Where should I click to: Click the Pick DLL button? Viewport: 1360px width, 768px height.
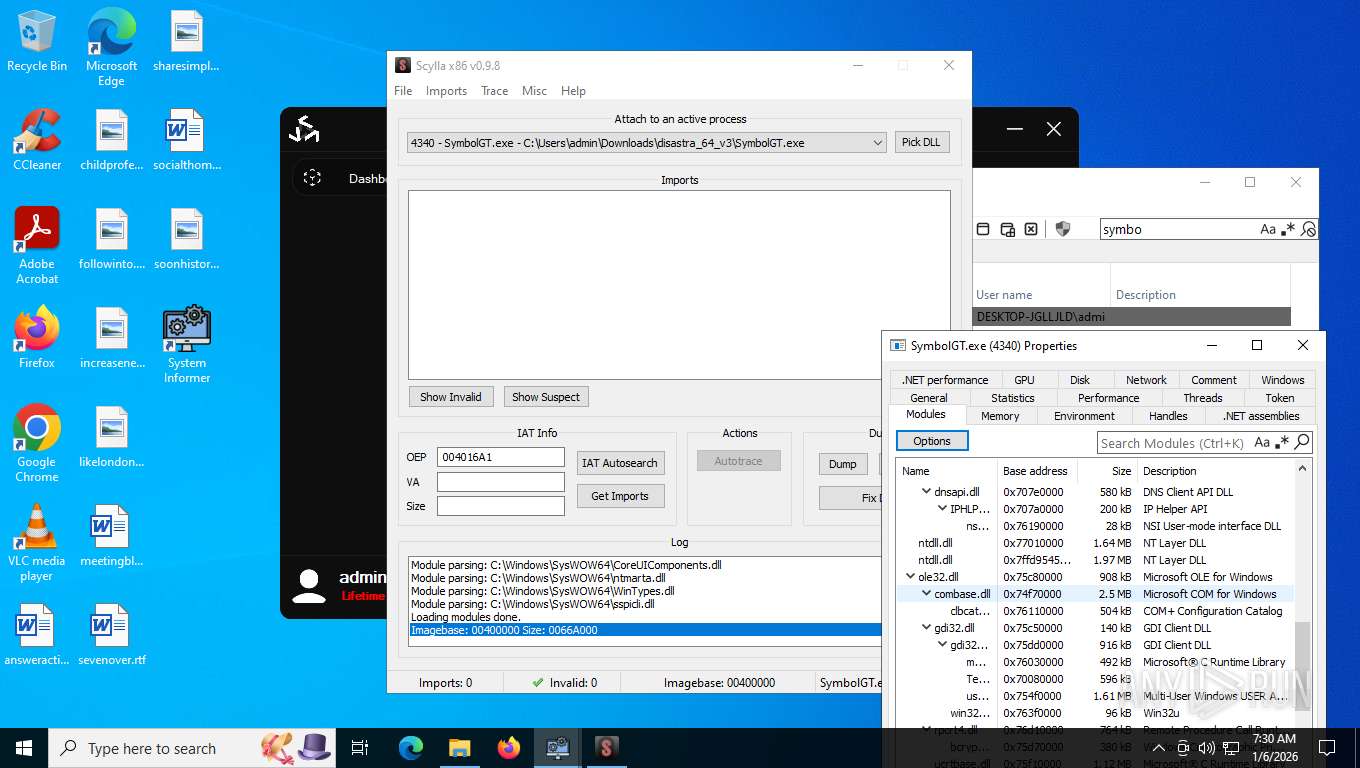(921, 142)
